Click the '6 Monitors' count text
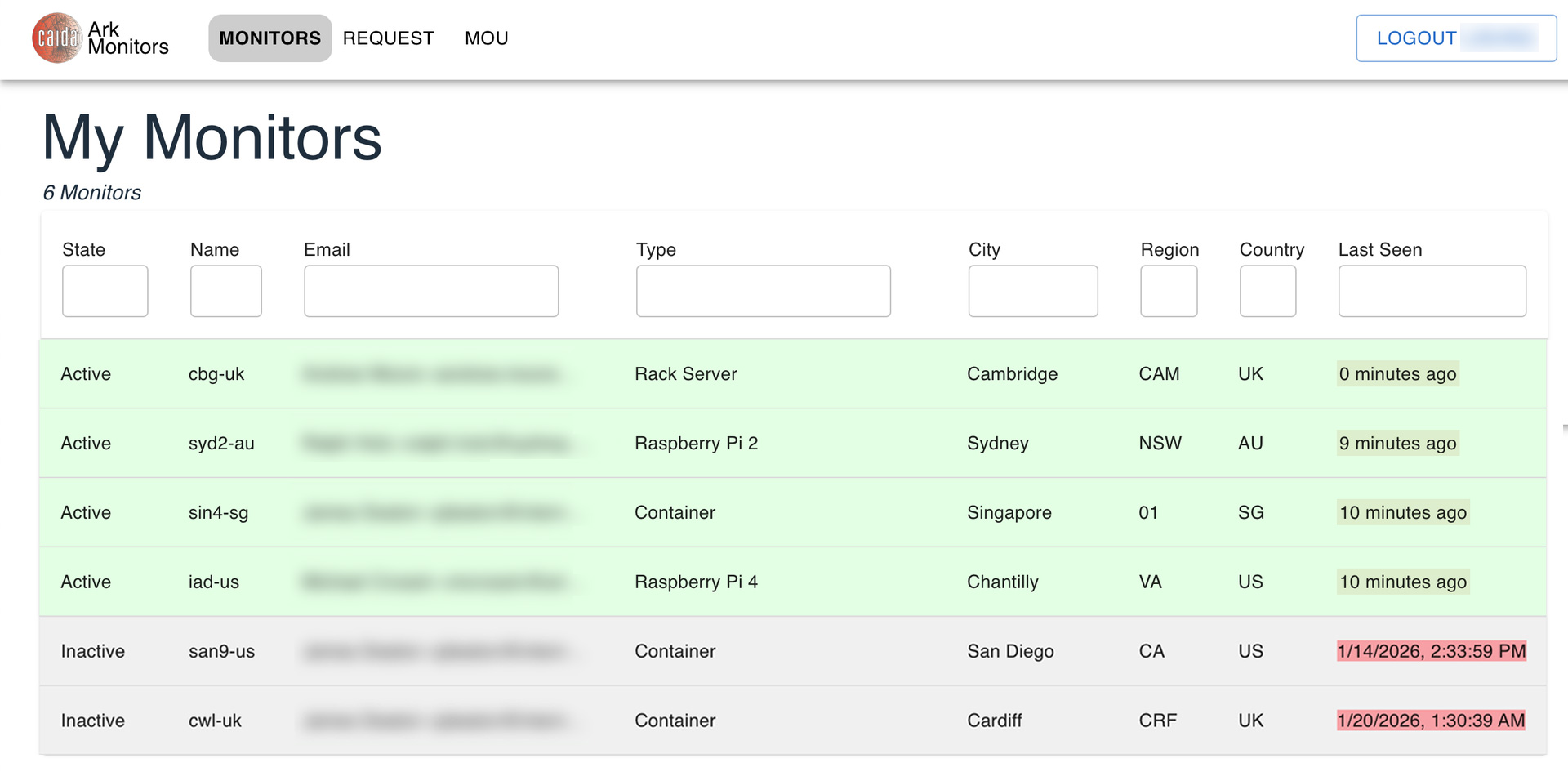 click(92, 193)
